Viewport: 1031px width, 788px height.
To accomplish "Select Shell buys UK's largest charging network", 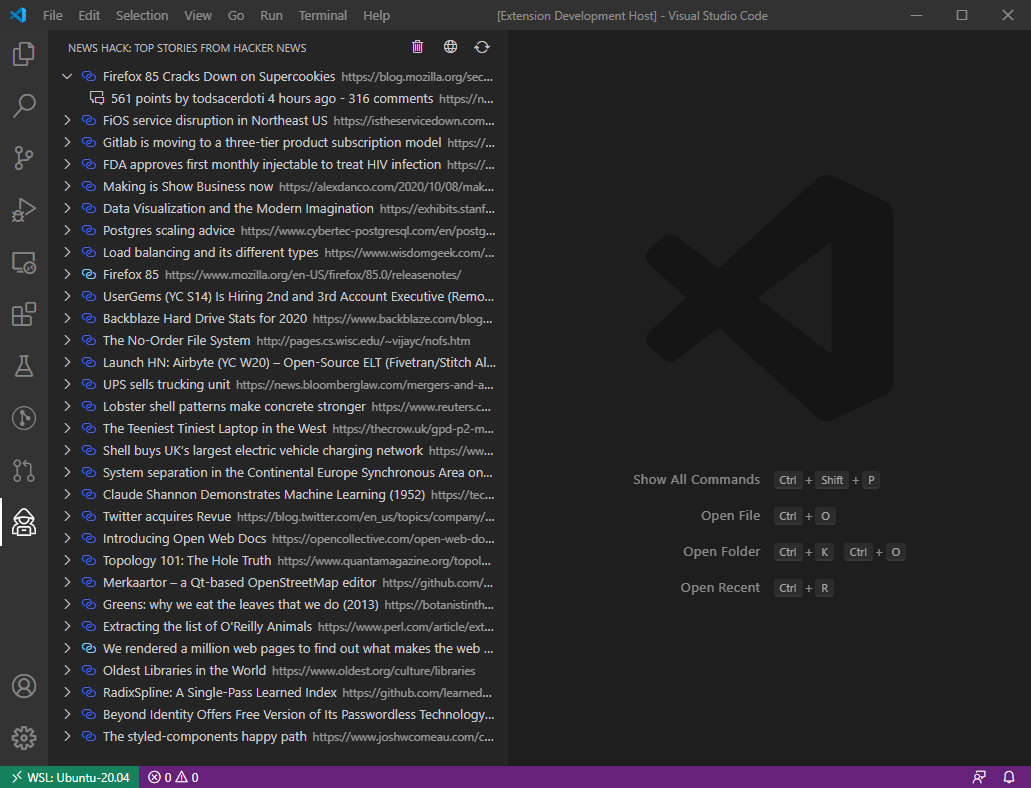I will pos(277,451).
